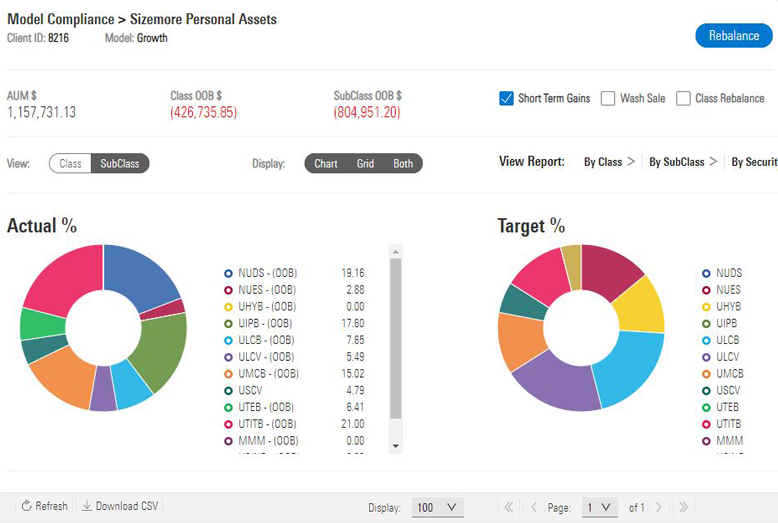Viewport: 778px width, 523px height.
Task: Click the UMCB legend marker in the Actual list
Action: coord(228,374)
